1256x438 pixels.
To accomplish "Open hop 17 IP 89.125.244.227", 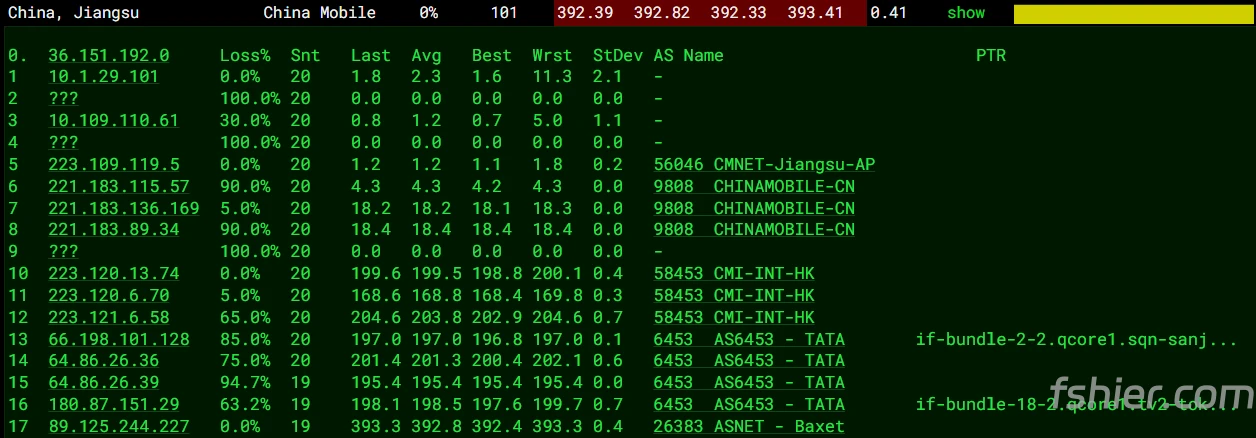I will (119, 427).
